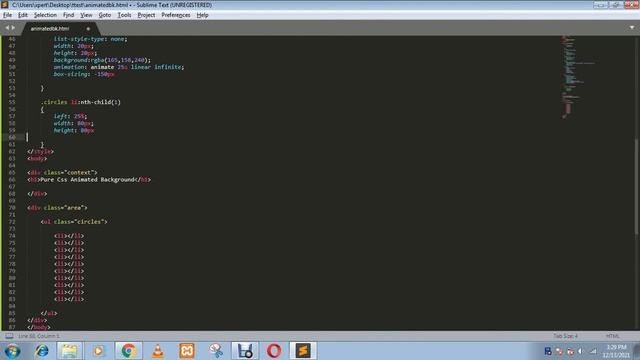
Task: Open the View menu
Action: point(86,15)
